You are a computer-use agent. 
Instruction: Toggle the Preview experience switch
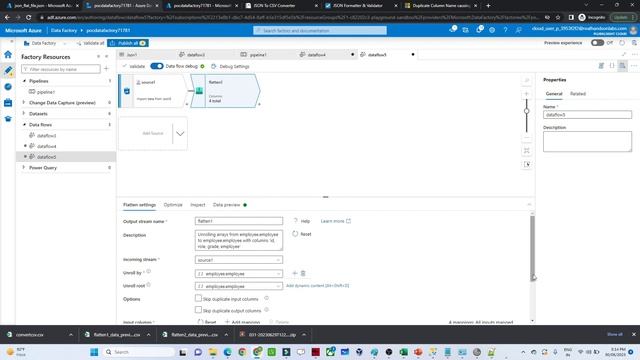[x=597, y=42]
